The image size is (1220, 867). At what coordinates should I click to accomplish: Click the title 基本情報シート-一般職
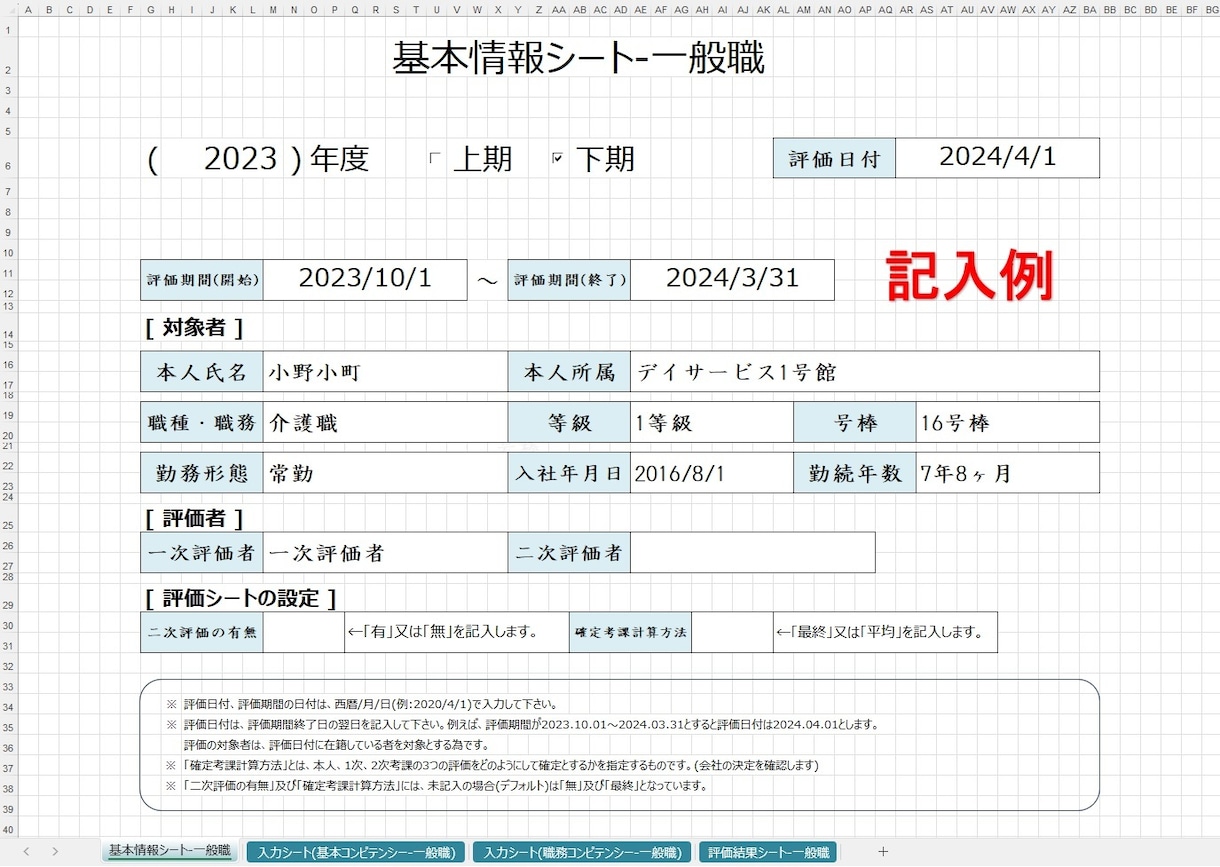pyautogui.click(x=579, y=58)
